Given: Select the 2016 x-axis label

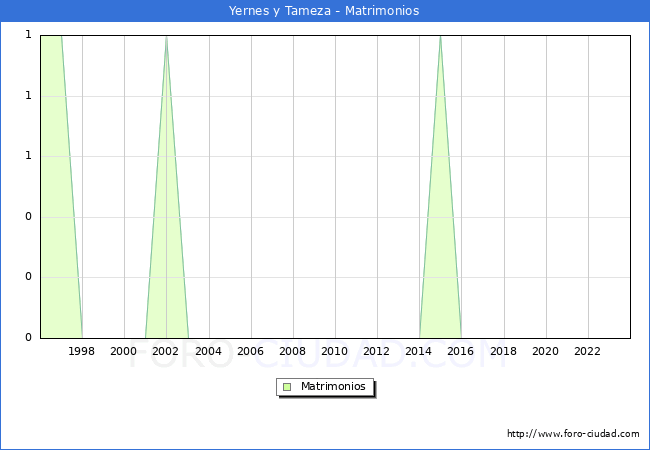Looking at the screenshot, I should point(461,351).
